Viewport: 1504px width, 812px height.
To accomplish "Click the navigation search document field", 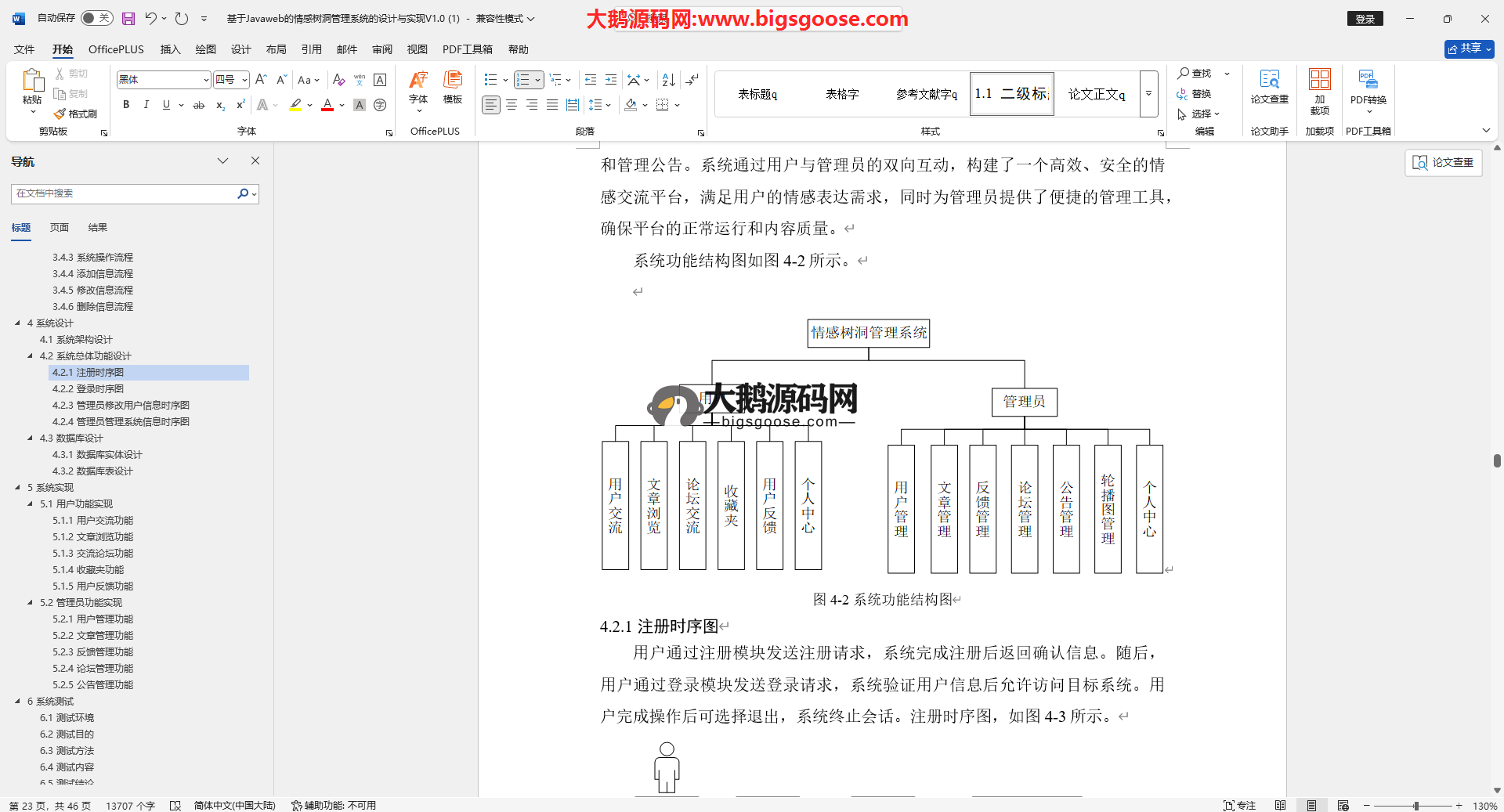I will [x=125, y=193].
